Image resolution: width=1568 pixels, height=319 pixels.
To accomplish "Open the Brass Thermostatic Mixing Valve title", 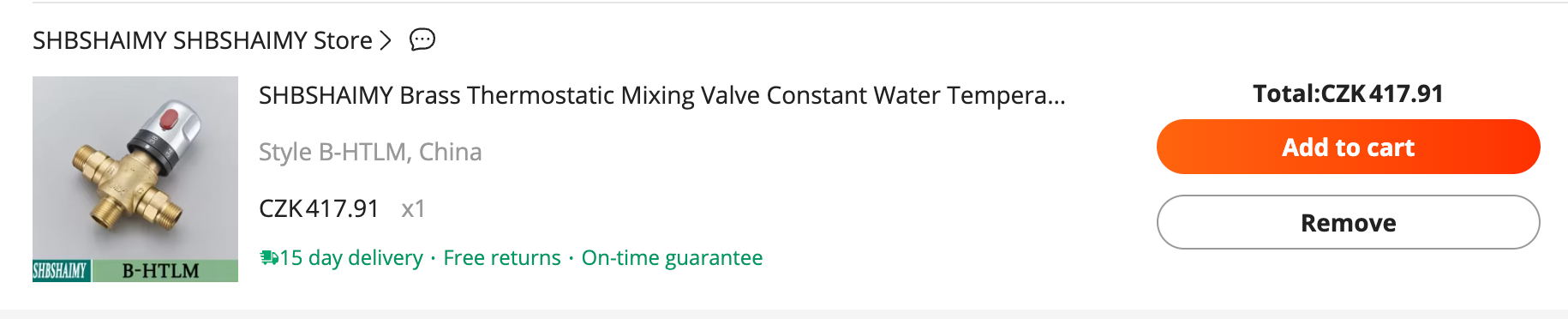I will pos(661,95).
